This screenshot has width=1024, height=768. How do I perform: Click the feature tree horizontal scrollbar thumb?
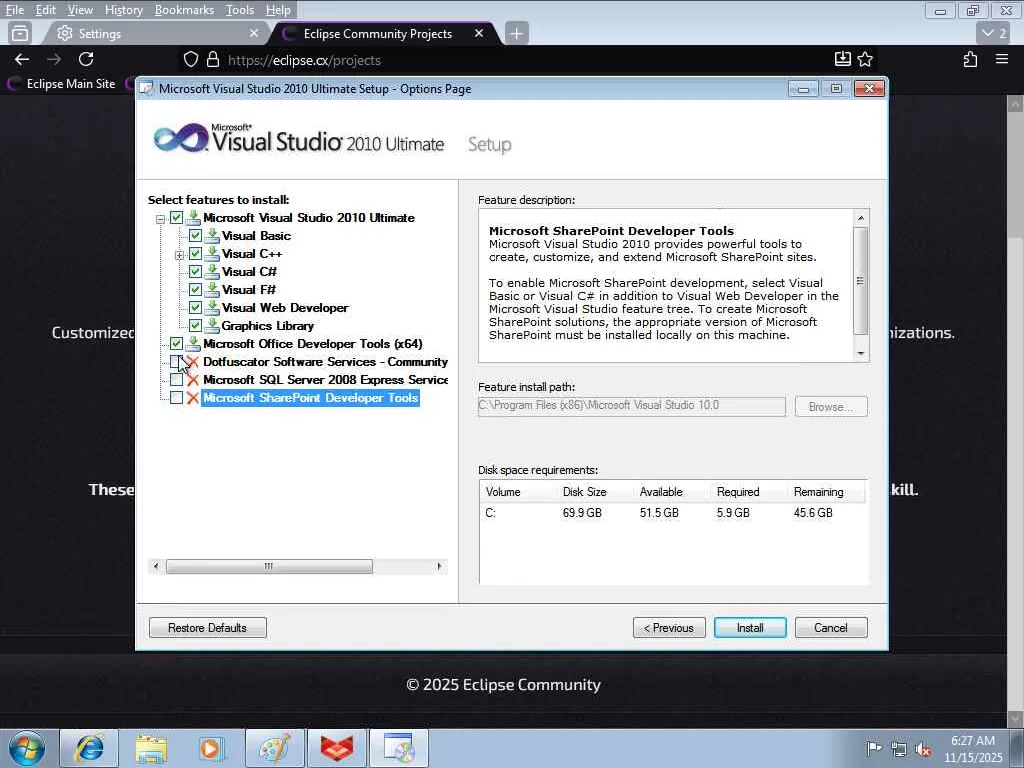pyautogui.click(x=269, y=566)
